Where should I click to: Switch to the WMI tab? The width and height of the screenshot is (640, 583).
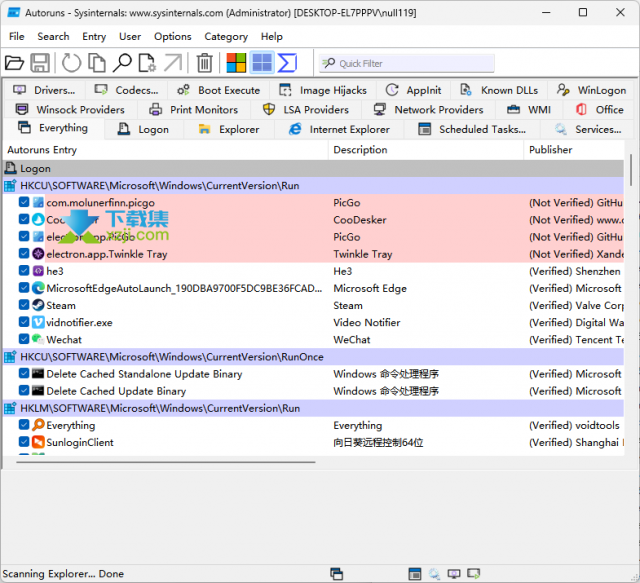[529, 109]
